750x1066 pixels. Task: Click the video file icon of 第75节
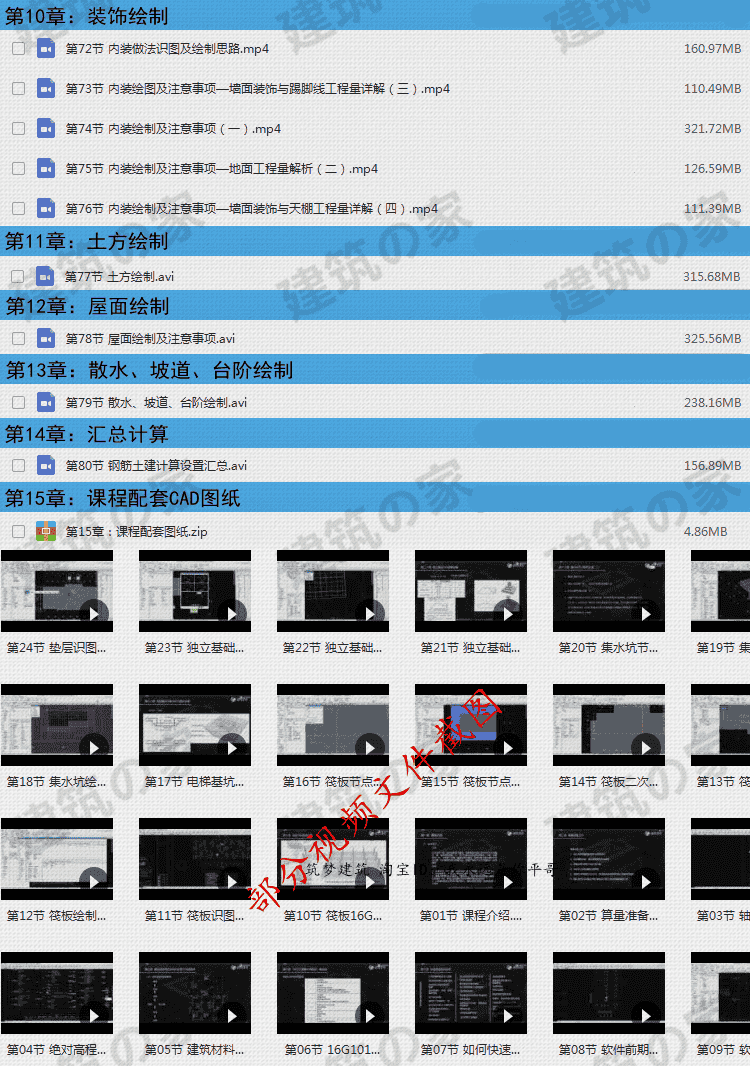[46, 169]
